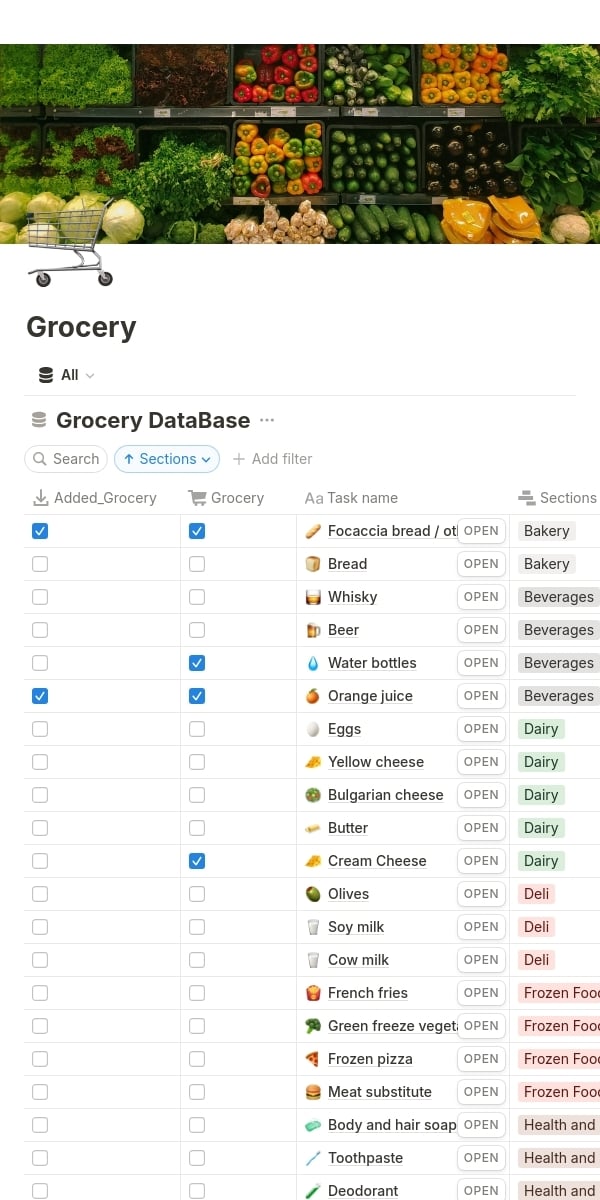Click the water drop icon for Water bottles
The width and height of the screenshot is (600, 1200).
313,663
